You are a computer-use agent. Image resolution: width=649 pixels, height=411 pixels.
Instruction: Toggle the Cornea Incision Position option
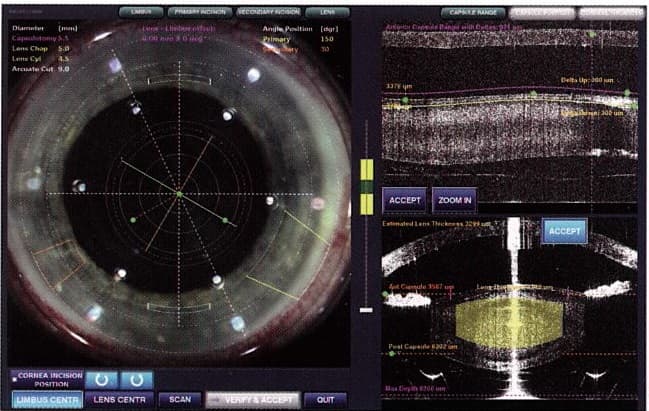43,380
